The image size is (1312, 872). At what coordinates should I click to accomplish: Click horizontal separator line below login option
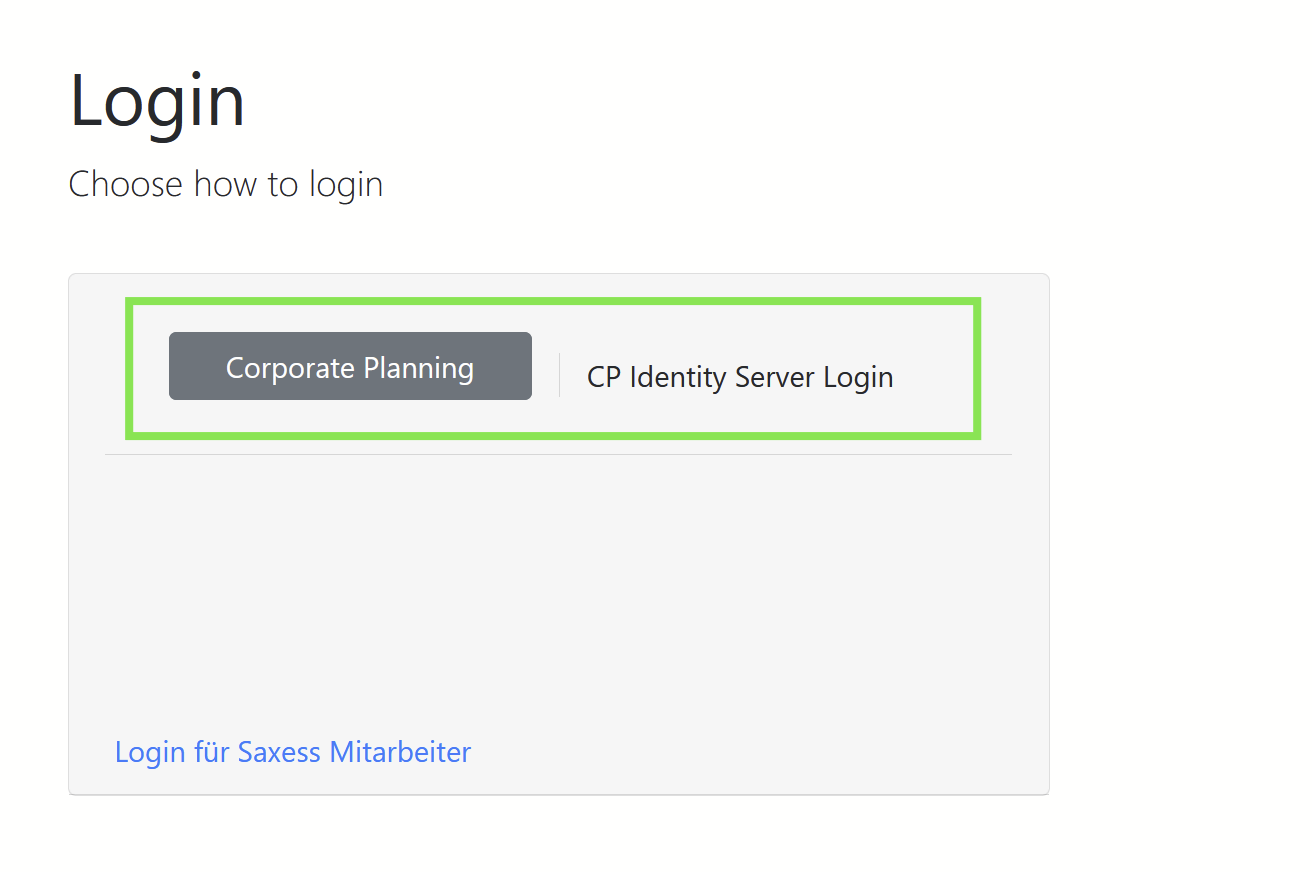558,454
